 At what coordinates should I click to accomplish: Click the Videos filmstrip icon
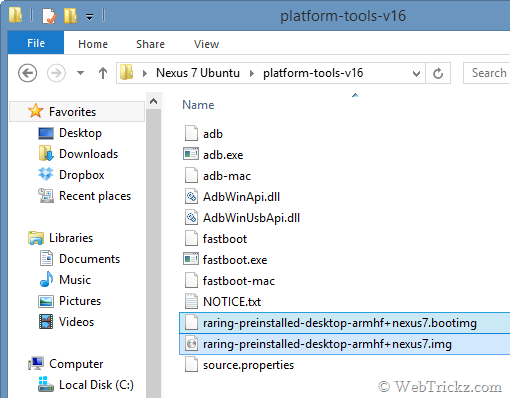click(x=46, y=322)
